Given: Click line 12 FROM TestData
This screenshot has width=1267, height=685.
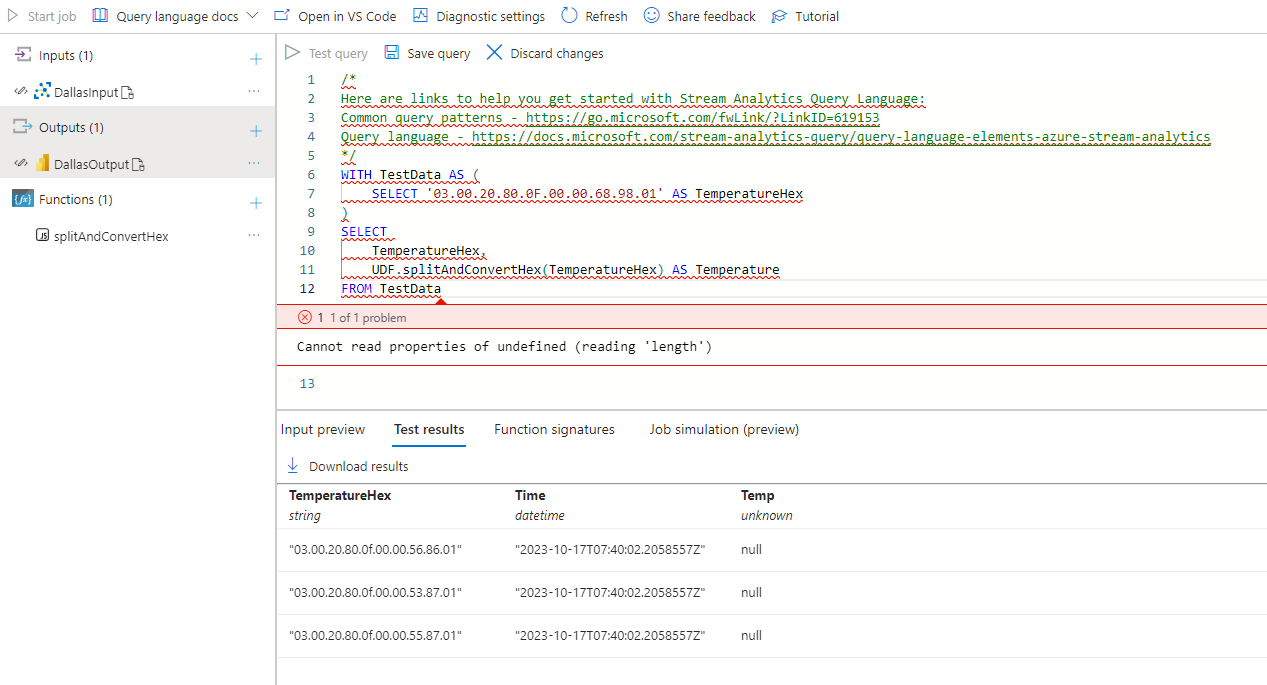Looking at the screenshot, I should tap(391, 289).
